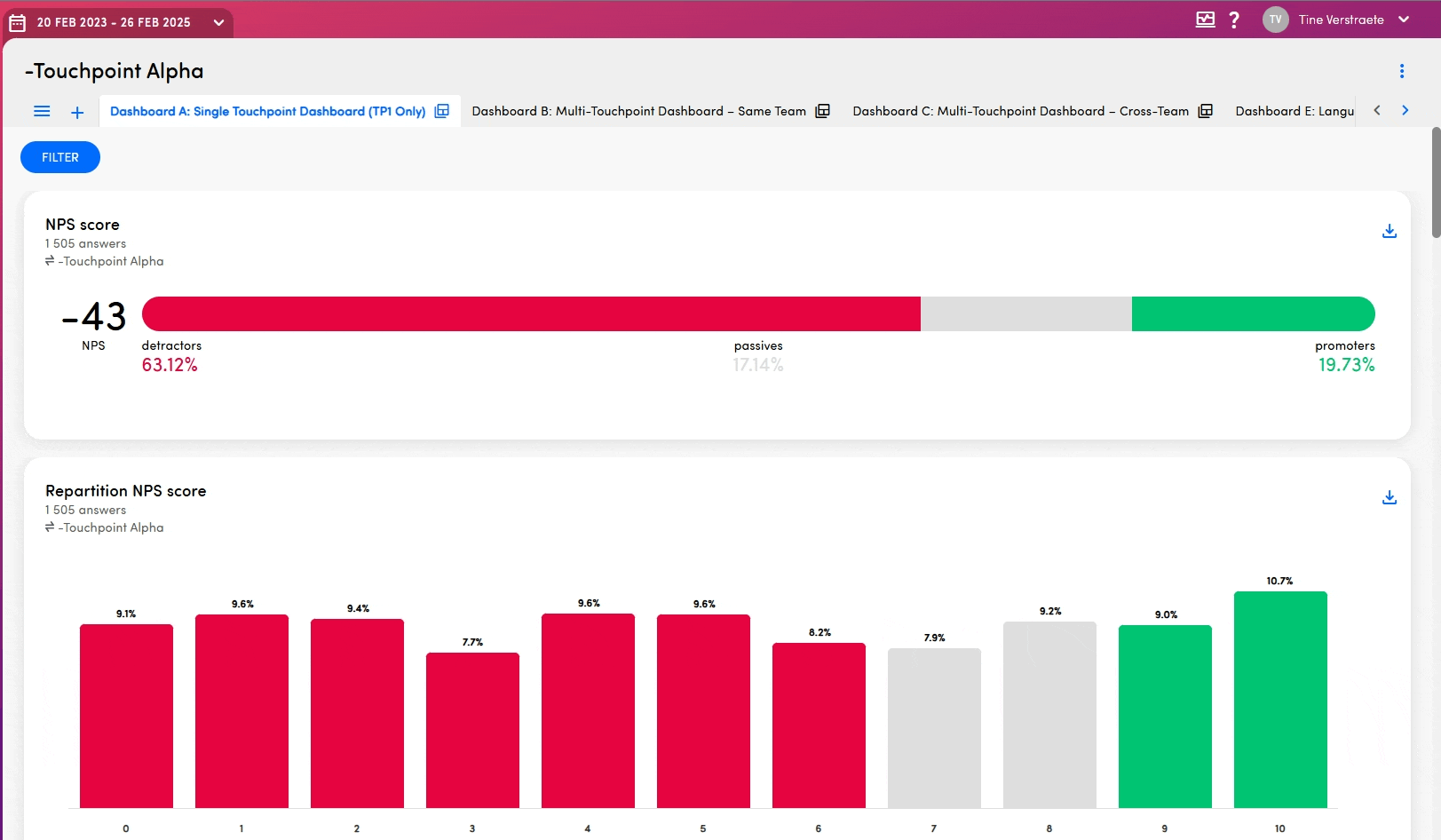Image resolution: width=1441 pixels, height=840 pixels.
Task: Click the score 10 bar in chart
Action: click(1279, 700)
